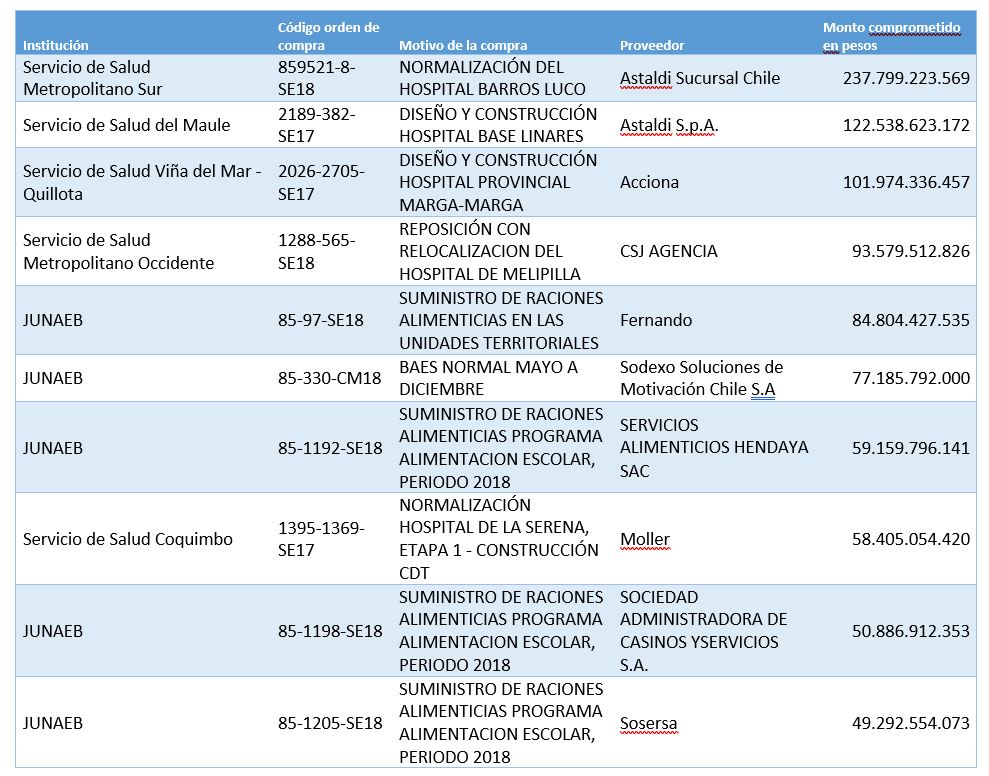Select order code 85-1192-SE18

330,448
